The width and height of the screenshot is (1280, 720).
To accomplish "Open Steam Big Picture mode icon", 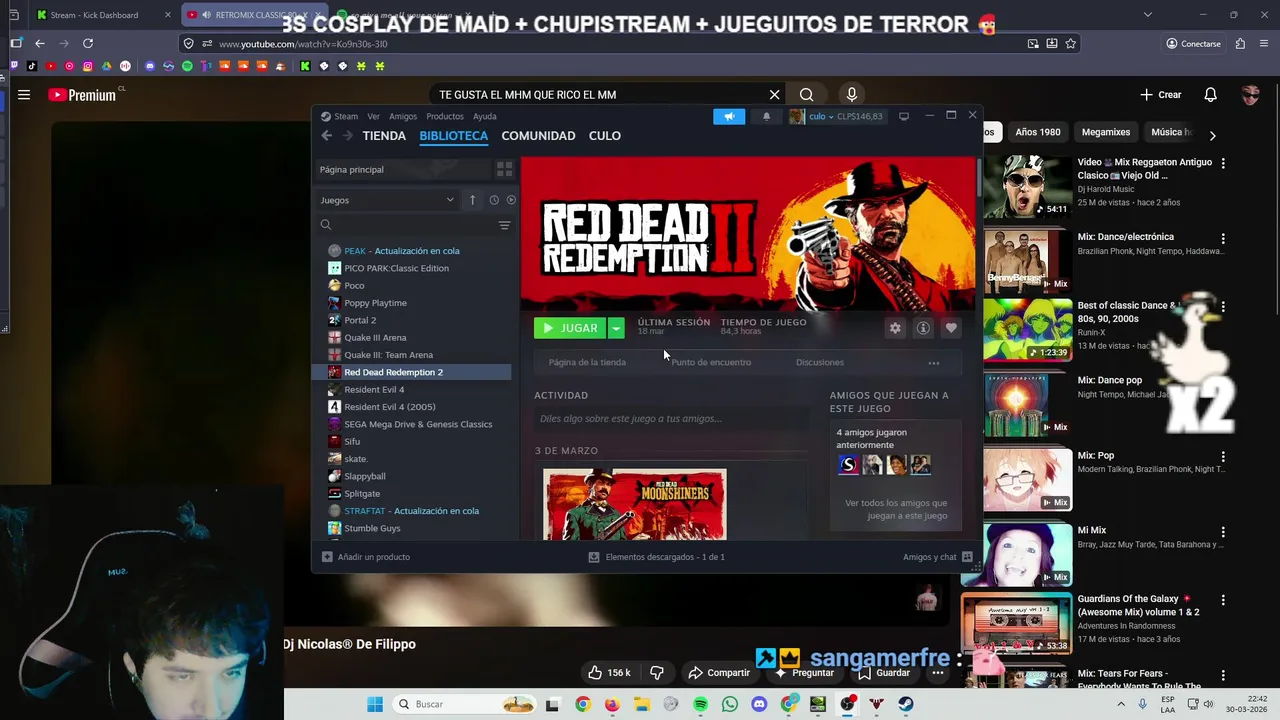I will (x=904, y=116).
